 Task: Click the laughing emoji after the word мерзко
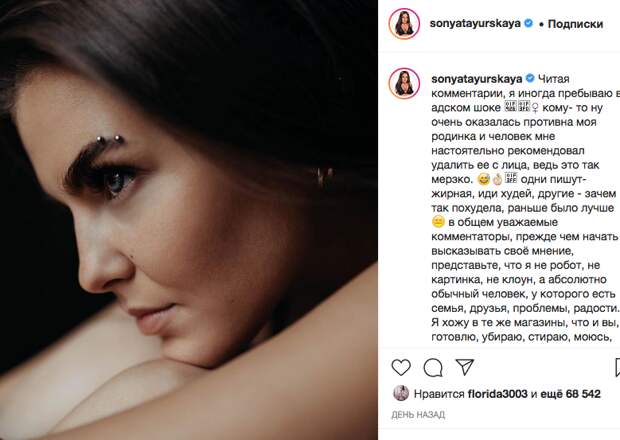click(483, 179)
